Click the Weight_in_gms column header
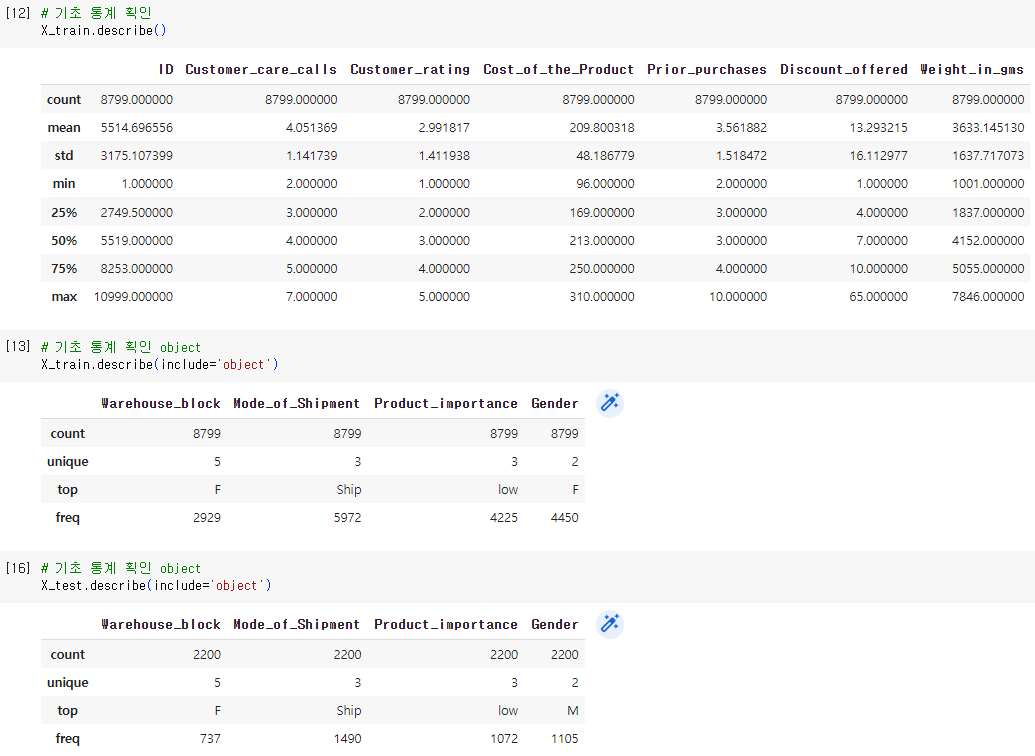 pyautogui.click(x=972, y=69)
